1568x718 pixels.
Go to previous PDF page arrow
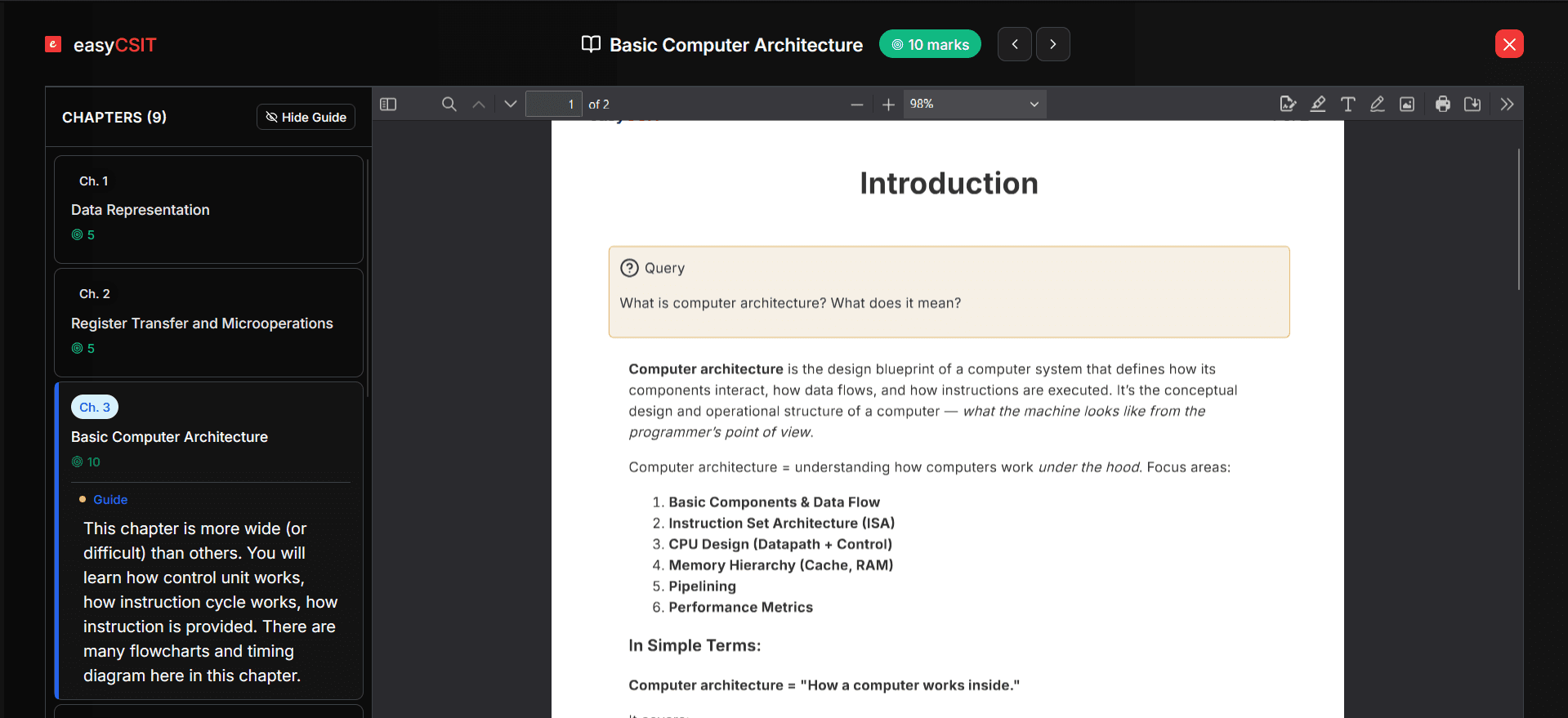(479, 105)
